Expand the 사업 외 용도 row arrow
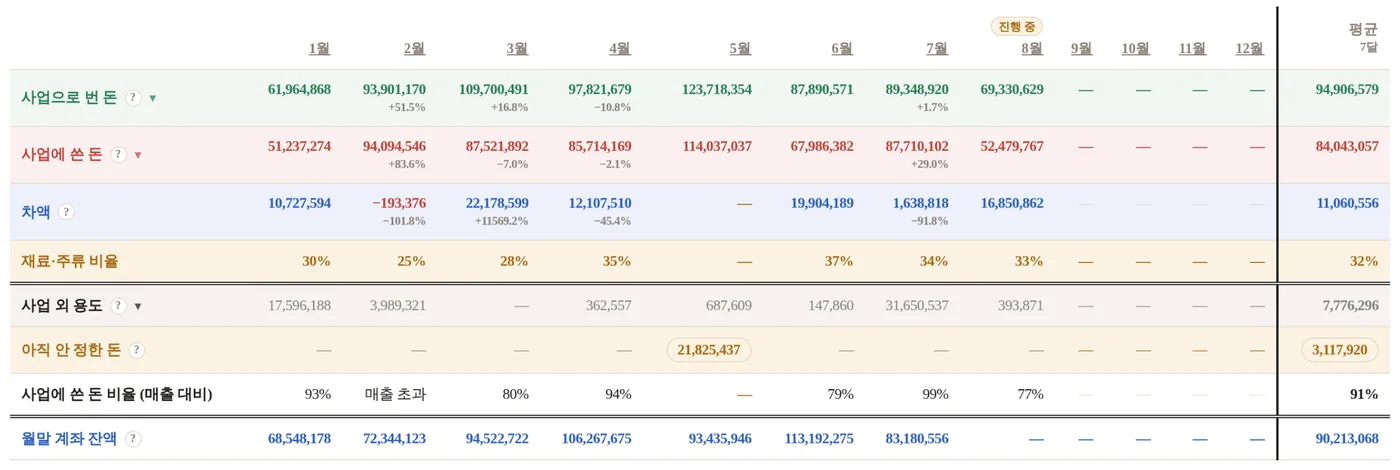 tap(138, 306)
